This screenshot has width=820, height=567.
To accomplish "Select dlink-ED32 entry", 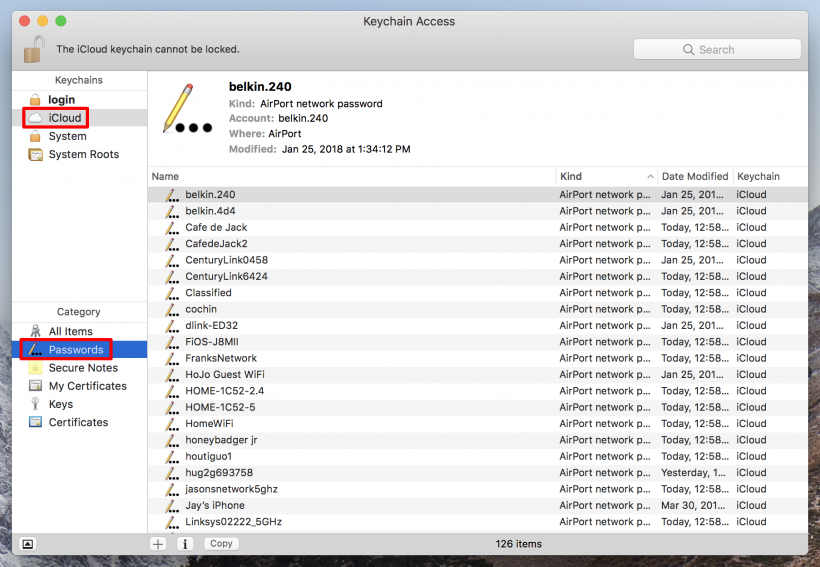I will 477,325.
